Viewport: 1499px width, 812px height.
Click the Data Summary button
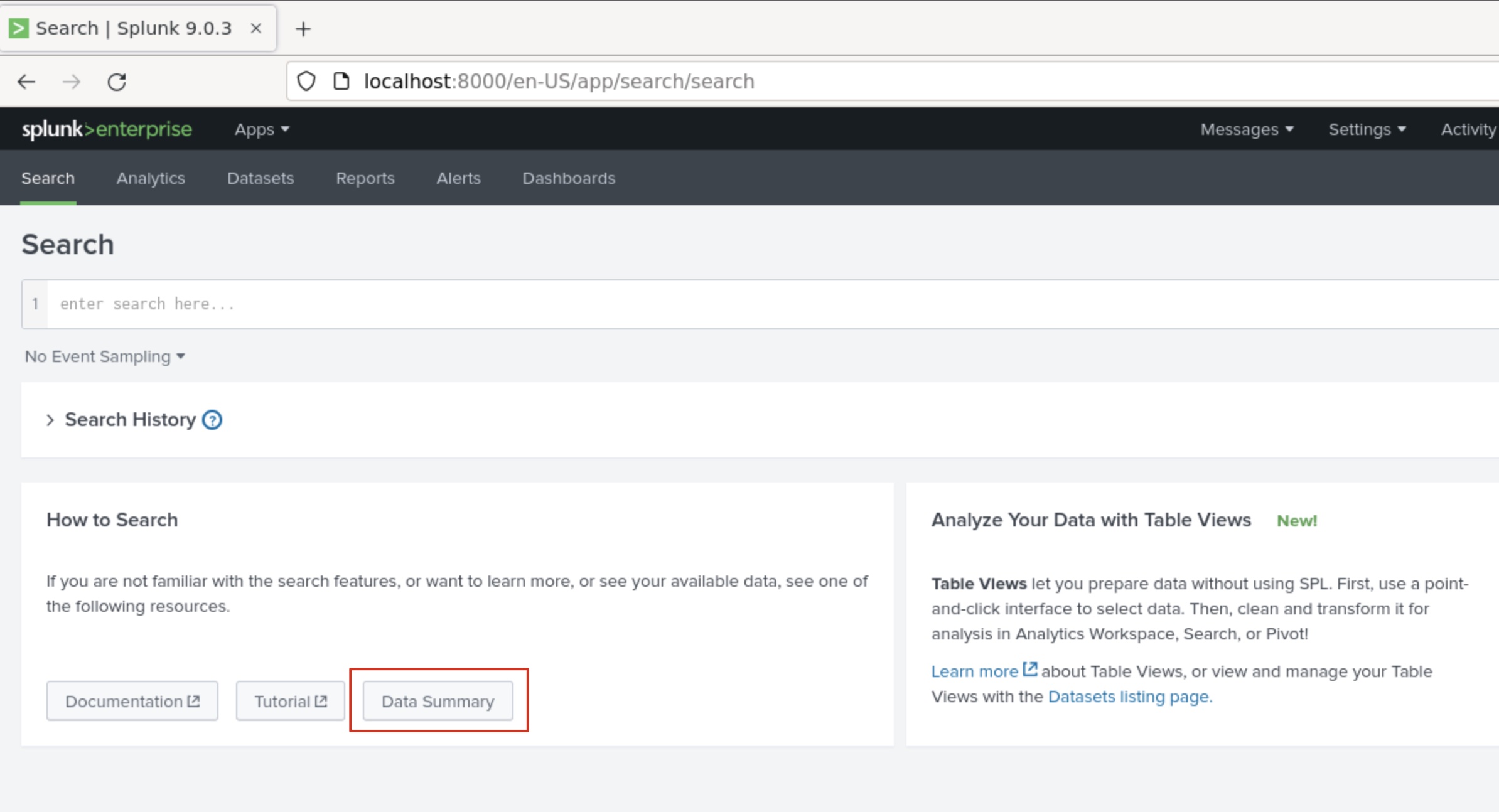(x=438, y=701)
